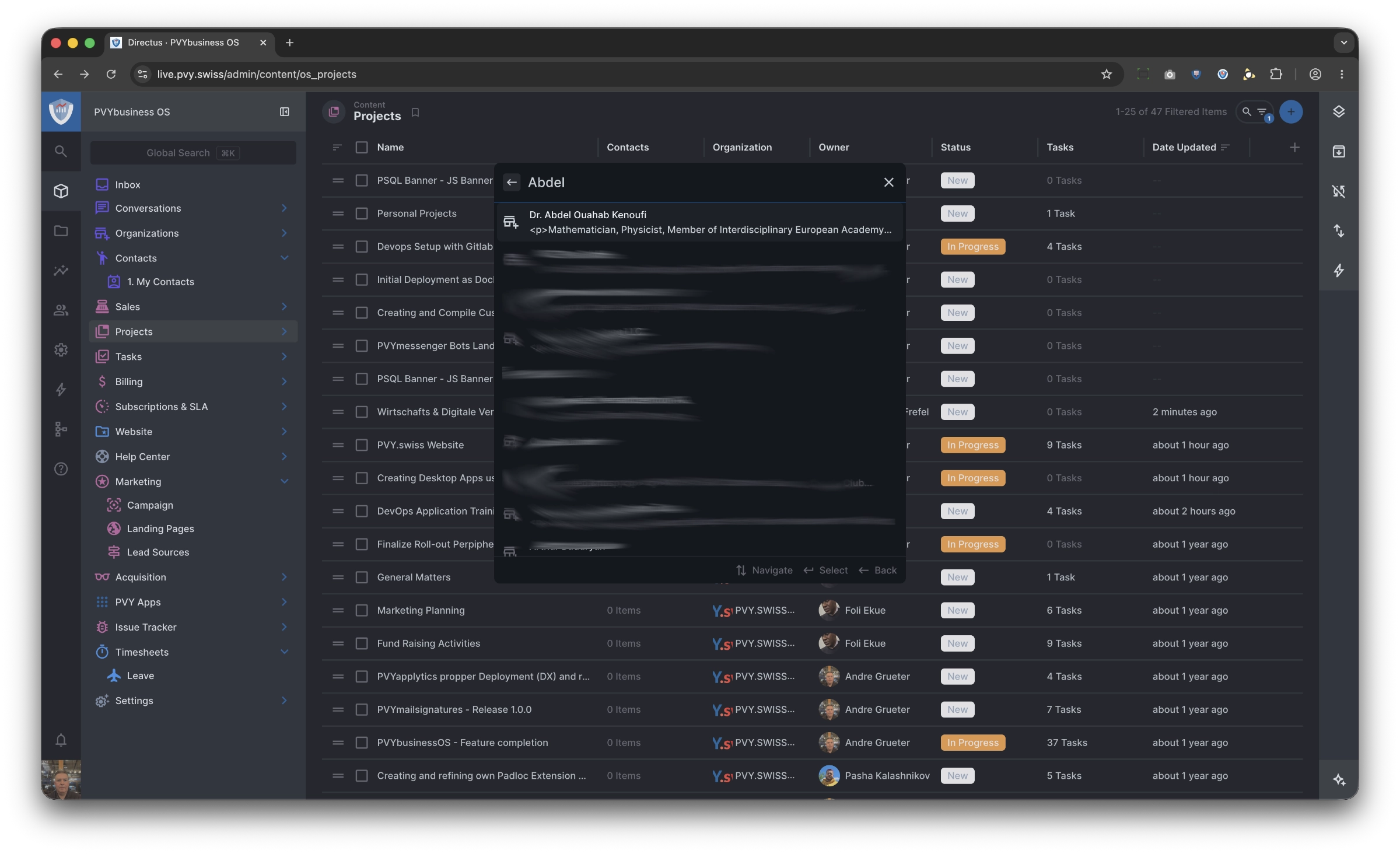Collapse the Timesheets group chevron
This screenshot has width=1400, height=854.
[x=284, y=652]
